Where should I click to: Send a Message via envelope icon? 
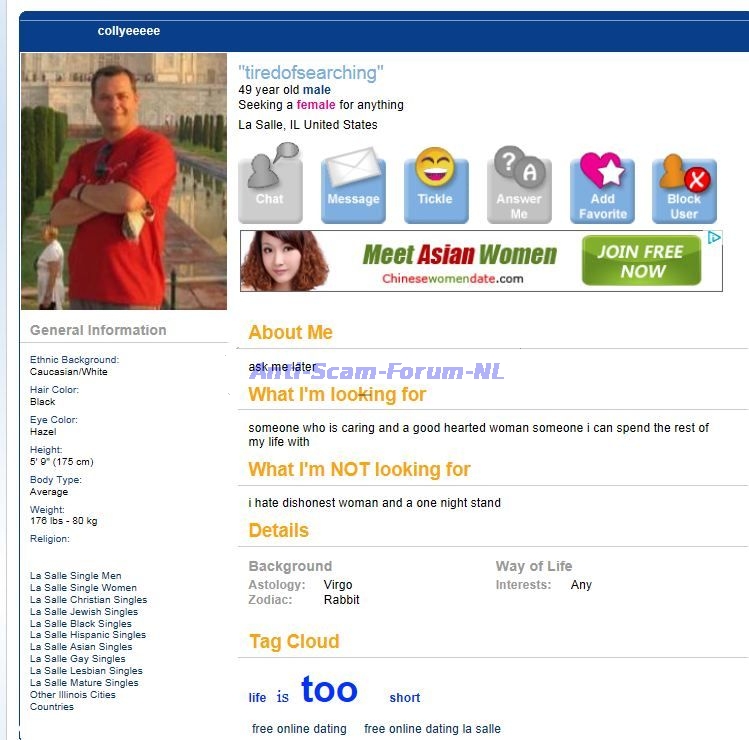point(353,185)
